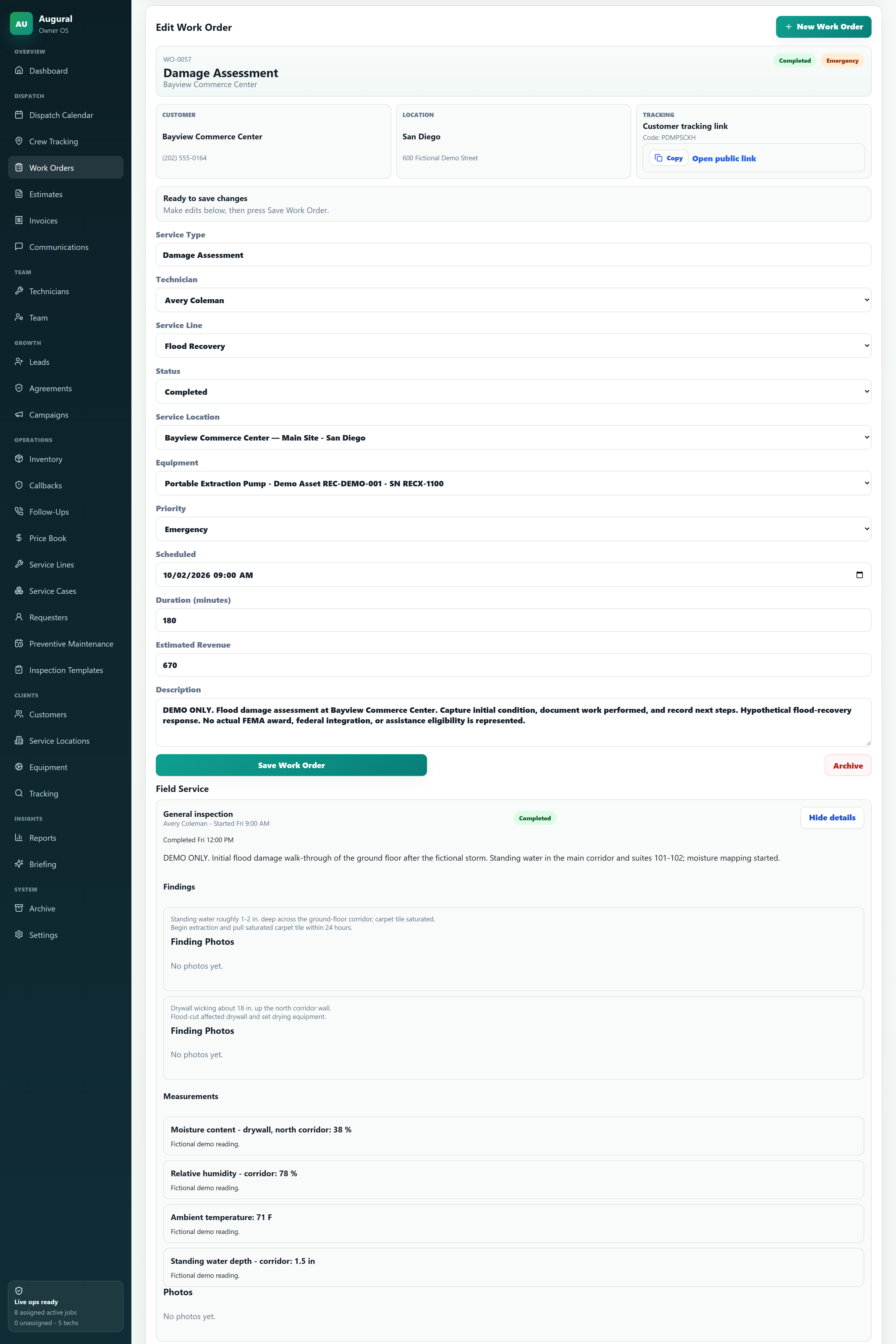The width and height of the screenshot is (896, 1344).
Task: Open the Technician dropdown showing Avery Coleman
Action: coord(513,300)
